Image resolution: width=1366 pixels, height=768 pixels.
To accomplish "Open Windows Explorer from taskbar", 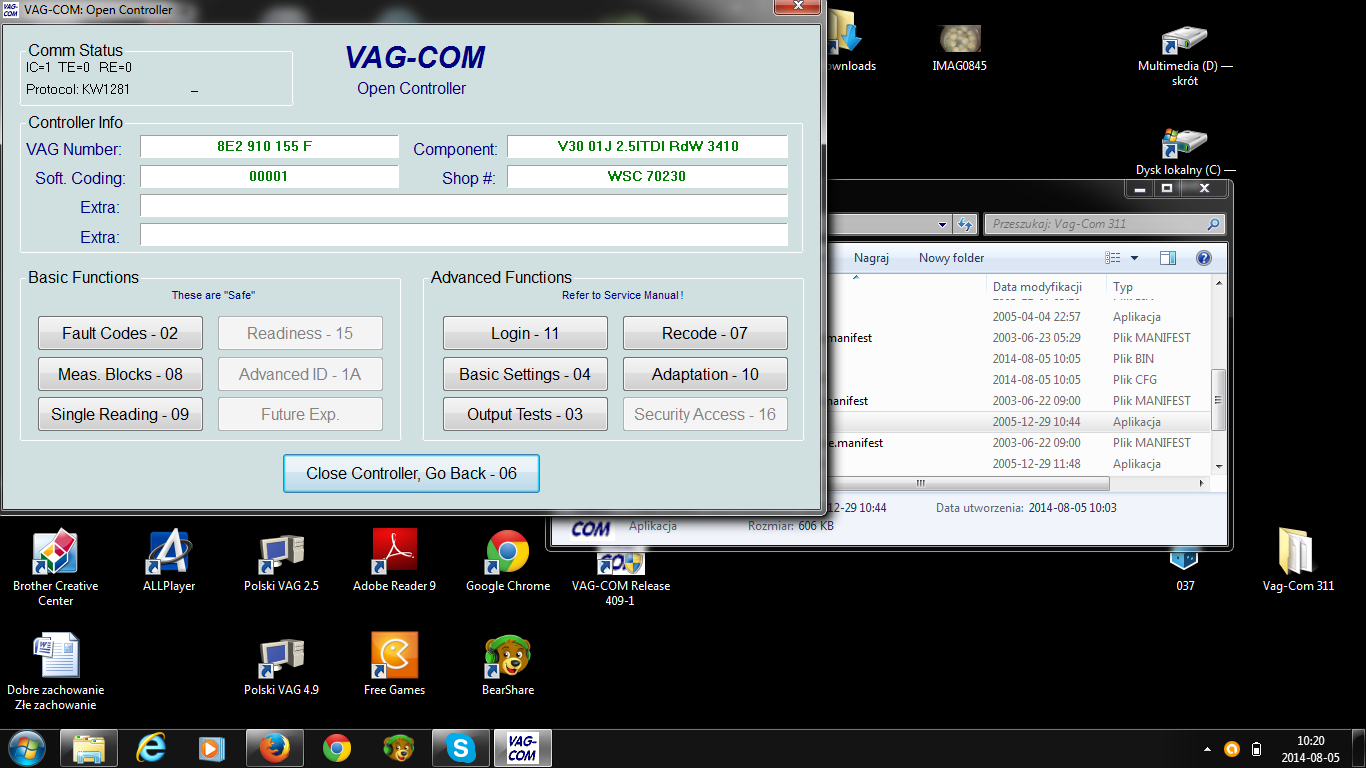I will pyautogui.click(x=89, y=748).
